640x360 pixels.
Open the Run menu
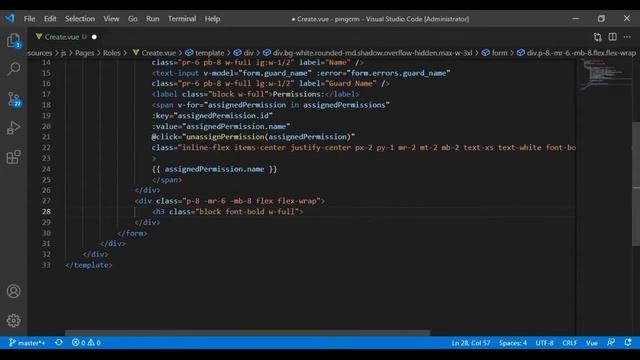(x=153, y=19)
